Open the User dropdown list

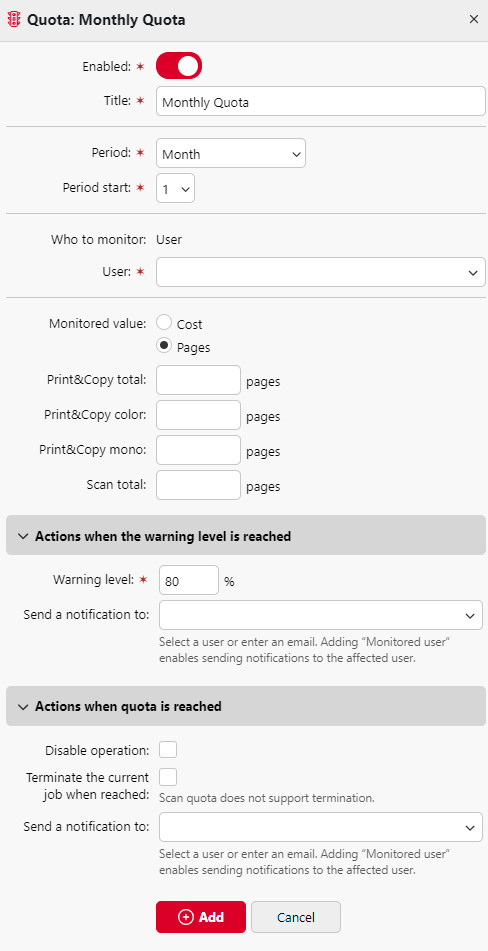point(321,272)
